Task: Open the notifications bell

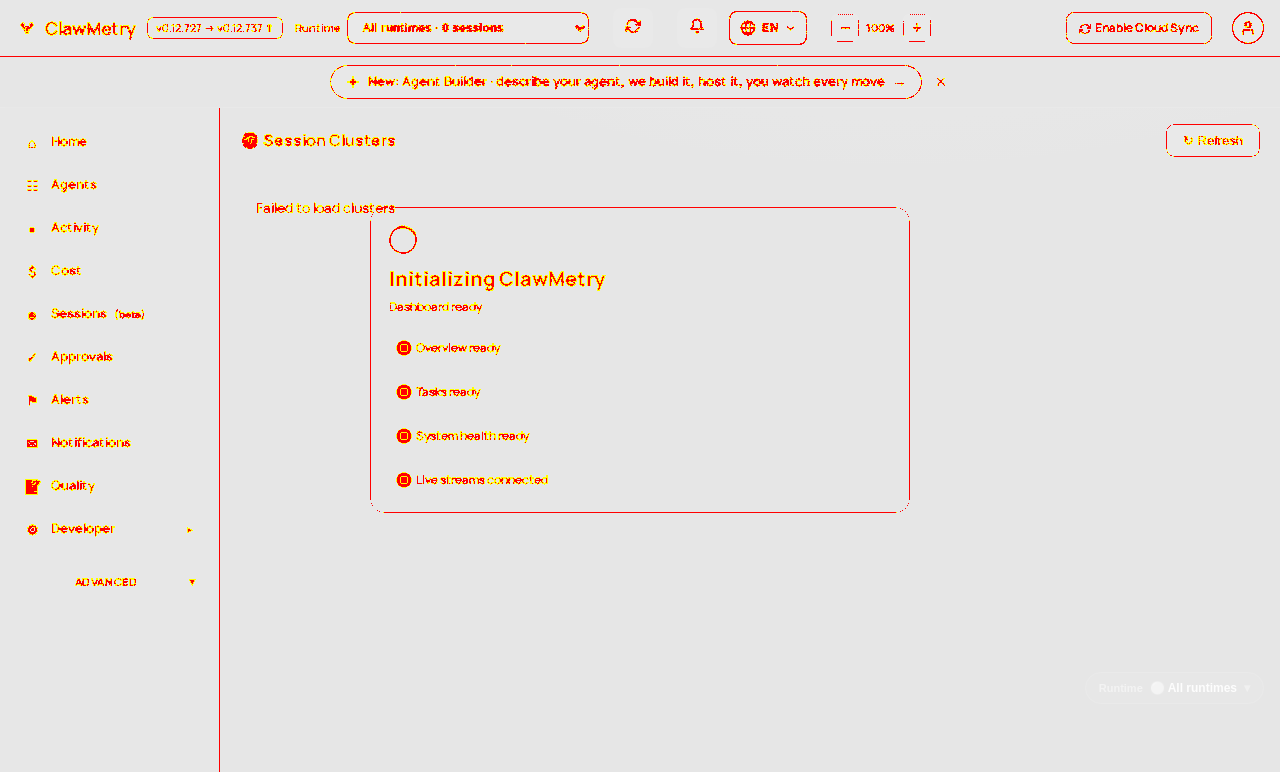Action: point(697,27)
